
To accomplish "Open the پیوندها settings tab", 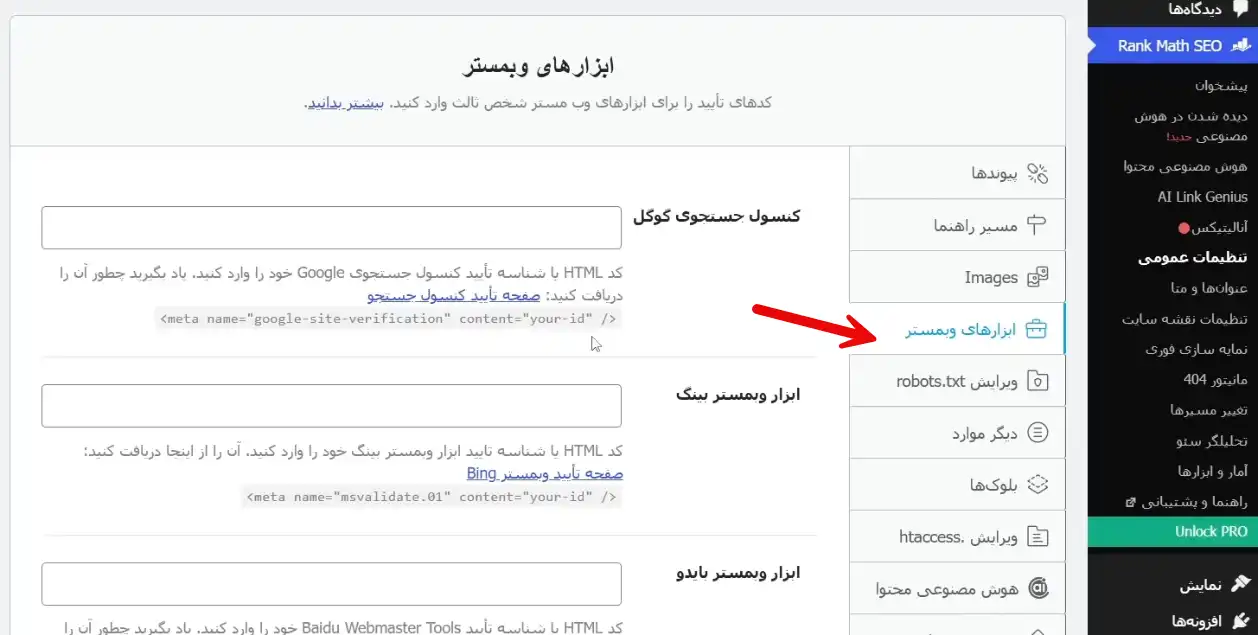I will click(x=957, y=173).
